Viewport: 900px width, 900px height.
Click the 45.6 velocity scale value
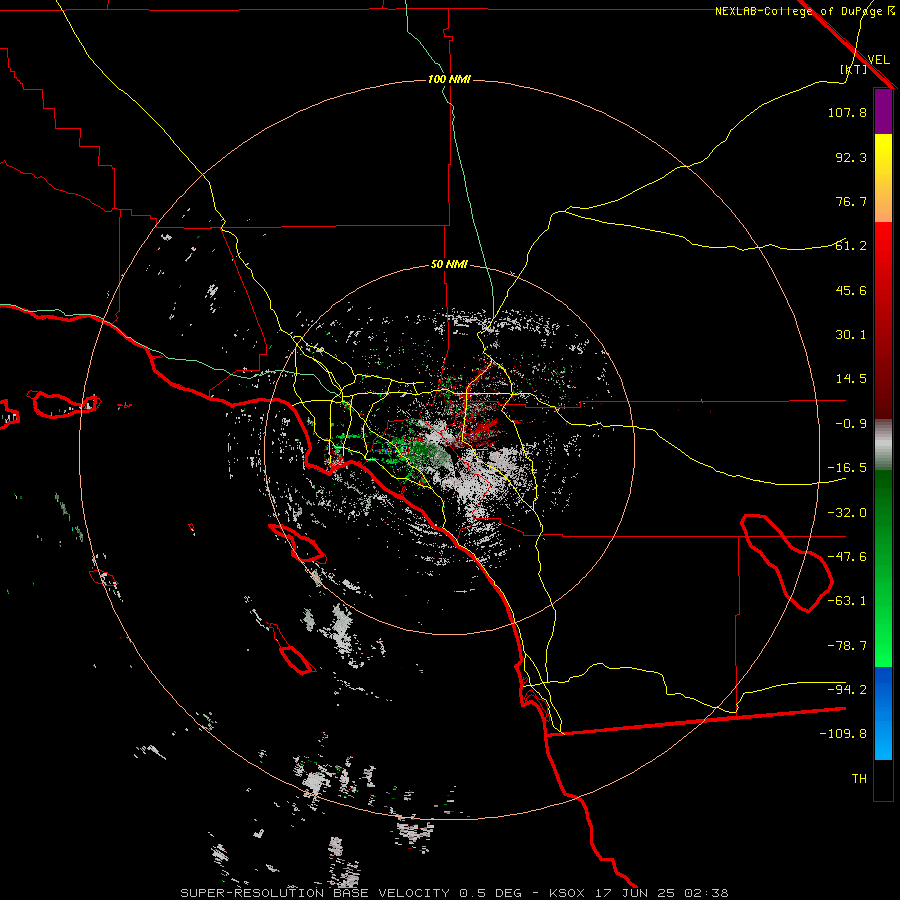tap(851, 290)
